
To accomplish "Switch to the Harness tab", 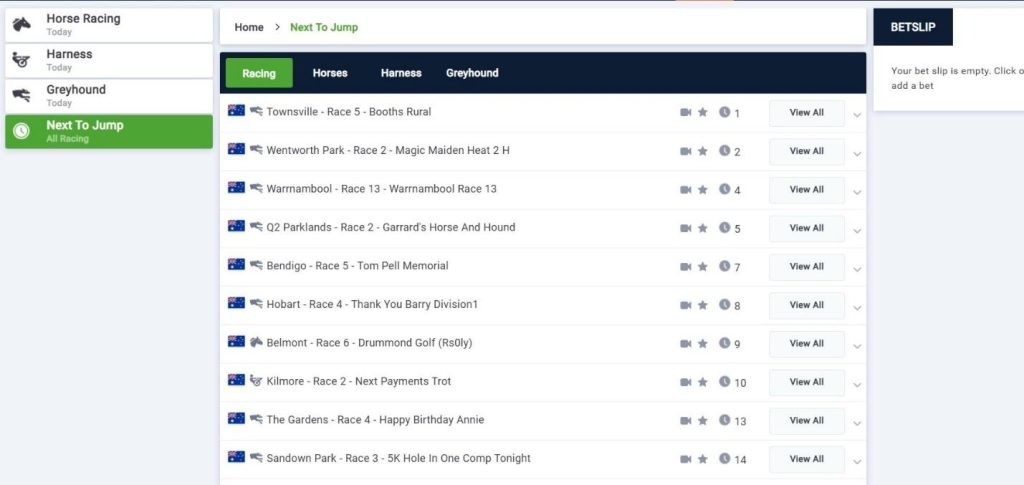I will tap(401, 73).
